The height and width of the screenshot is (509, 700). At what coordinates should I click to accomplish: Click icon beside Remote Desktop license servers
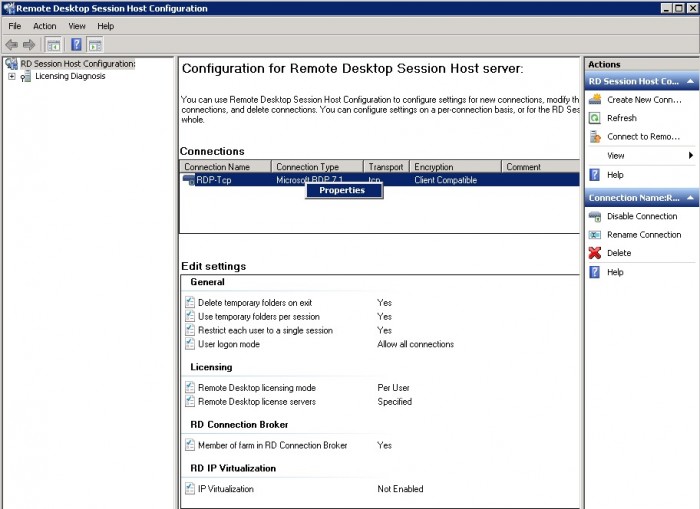coord(190,401)
